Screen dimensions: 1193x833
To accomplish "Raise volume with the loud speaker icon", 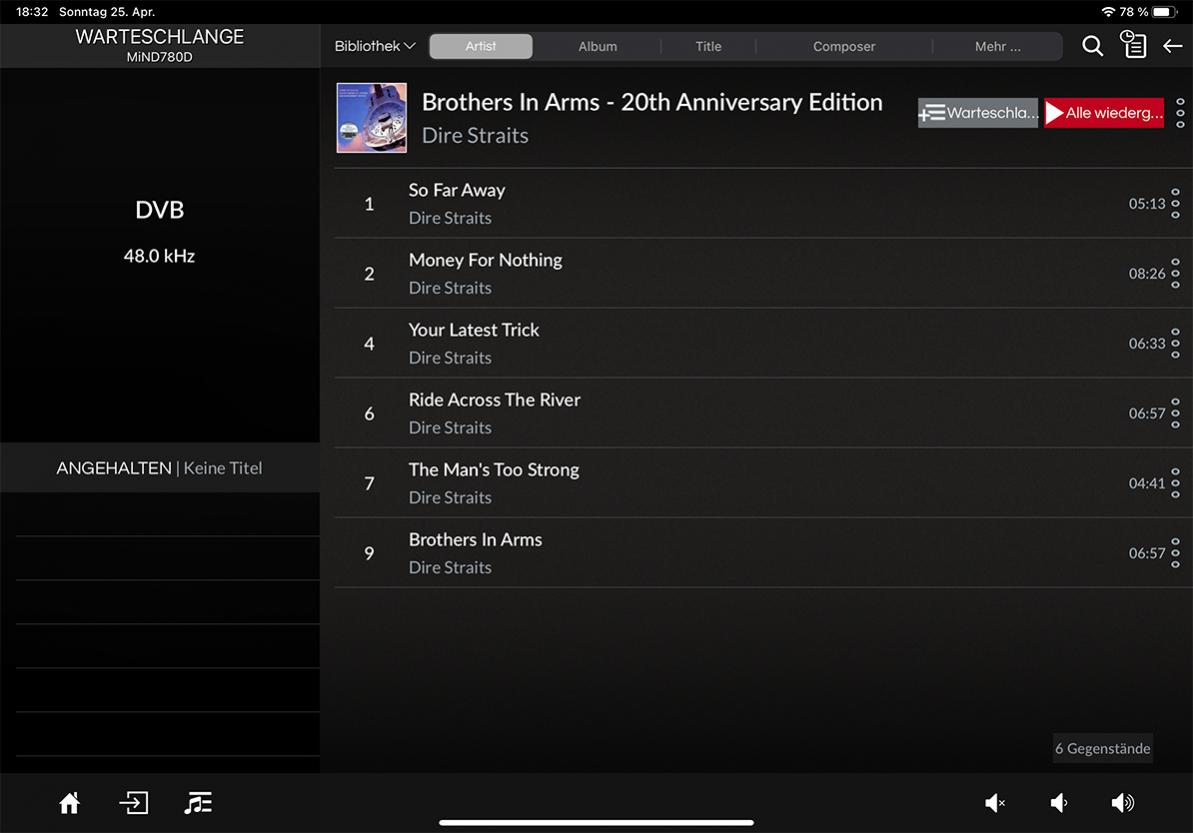I will (1122, 803).
